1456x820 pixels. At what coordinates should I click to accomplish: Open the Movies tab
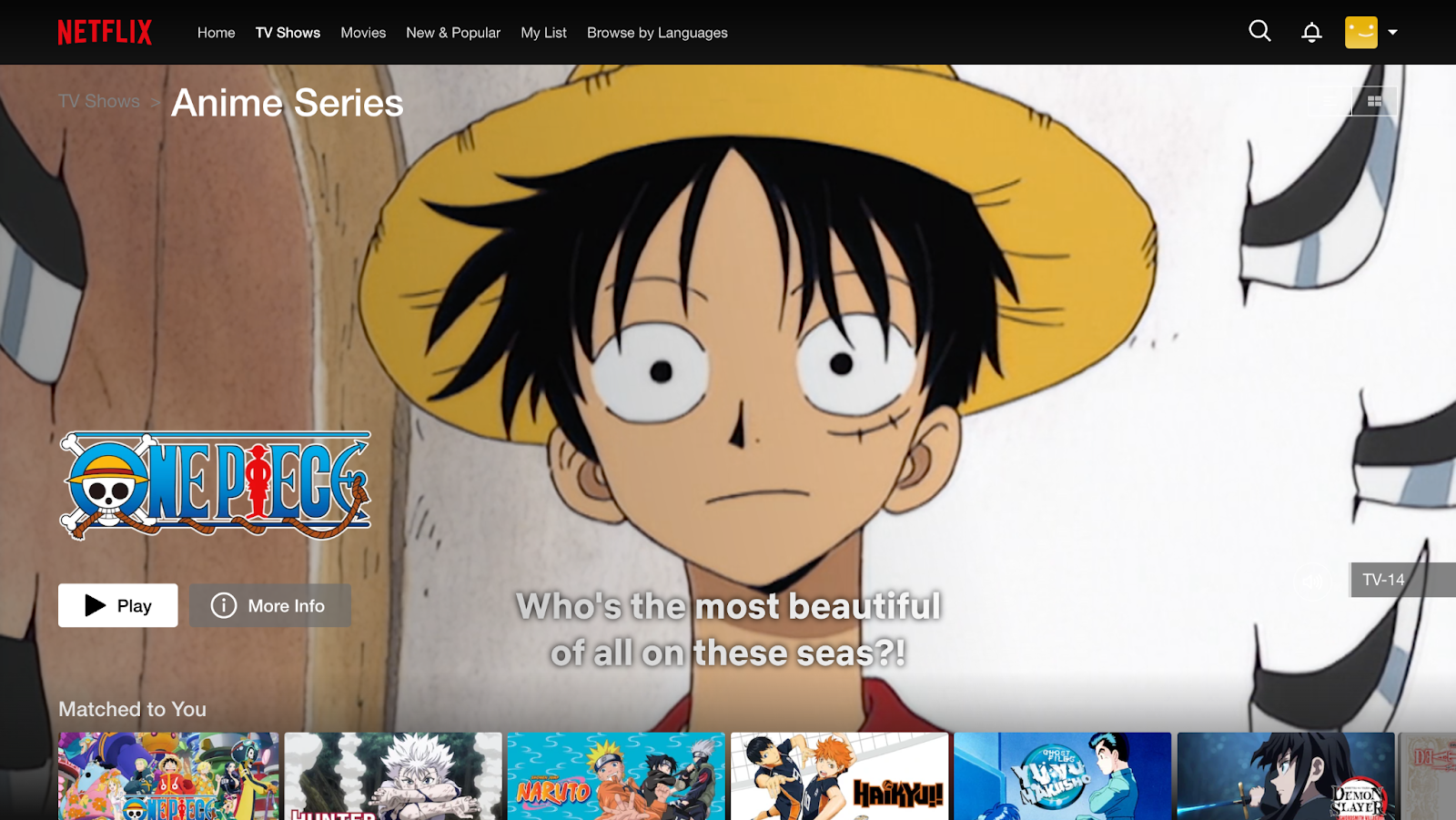[x=363, y=33]
